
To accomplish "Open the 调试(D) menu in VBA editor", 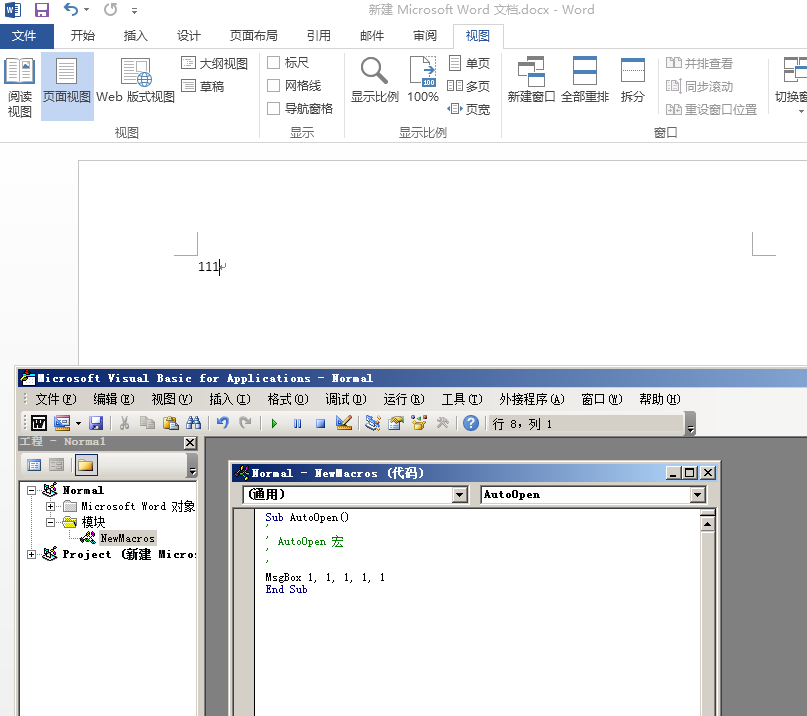I will tap(345, 399).
